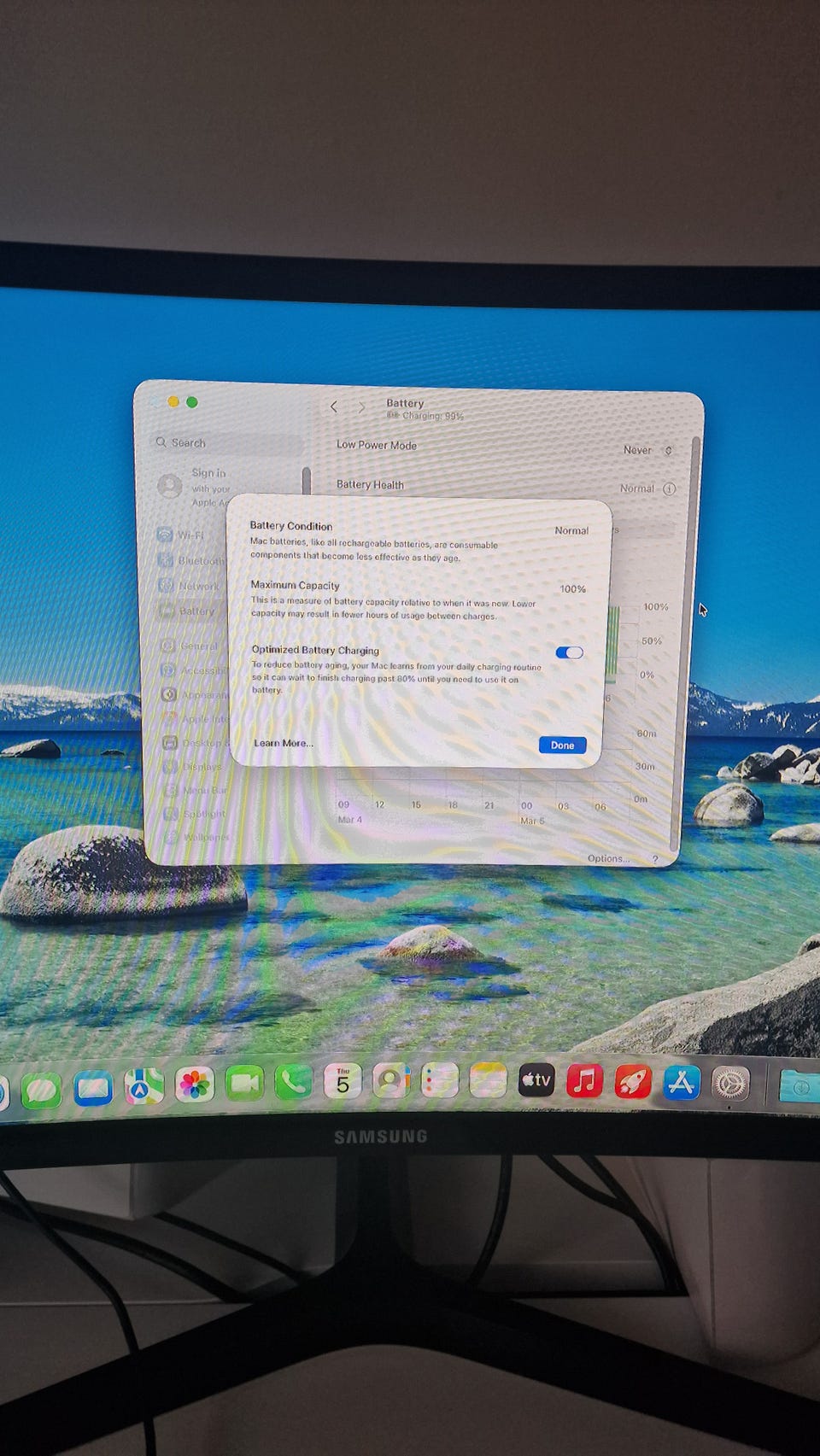Click the yellow minimize window button
This screenshot has height=1456, width=820.
[x=173, y=401]
